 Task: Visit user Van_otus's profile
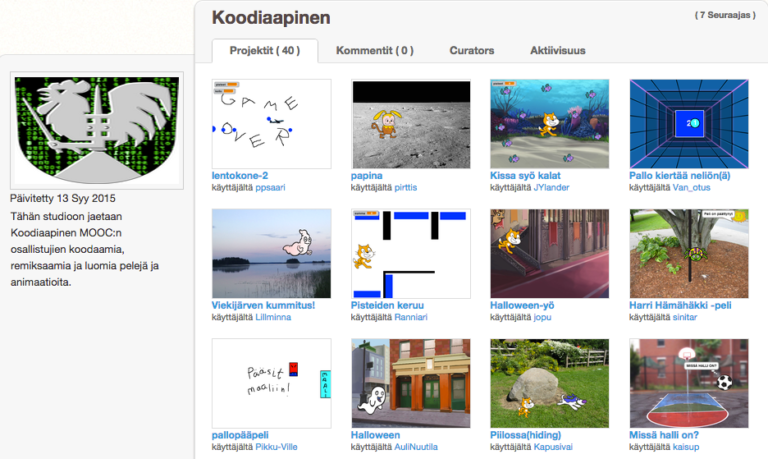pyautogui.click(x=692, y=188)
